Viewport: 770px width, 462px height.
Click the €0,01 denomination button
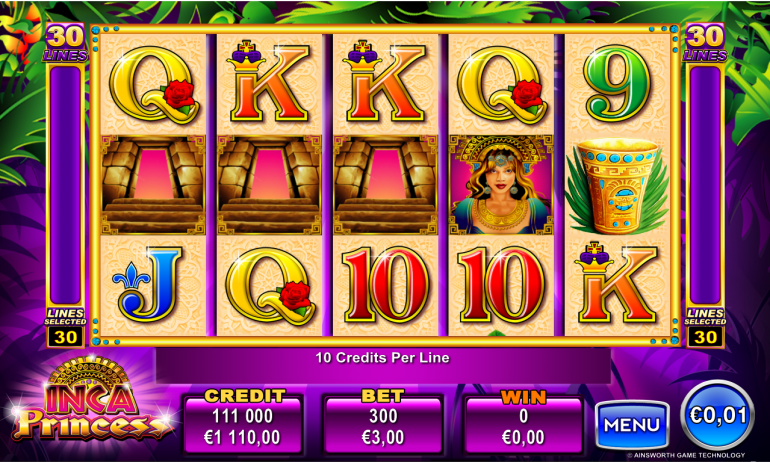click(x=717, y=416)
